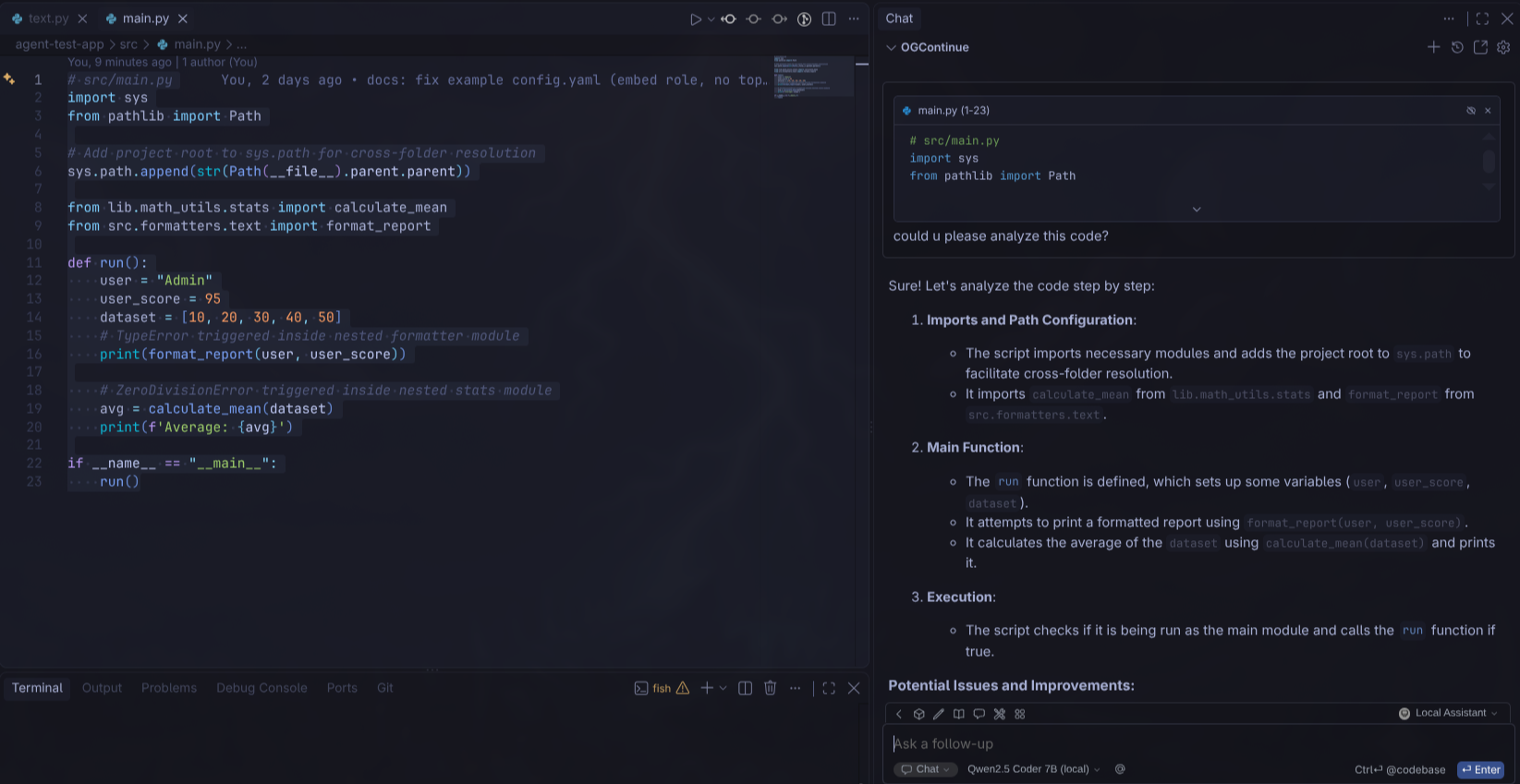Open the Local Assistant dropdown
Viewport: 1520px width, 784px height.
coord(1449,713)
